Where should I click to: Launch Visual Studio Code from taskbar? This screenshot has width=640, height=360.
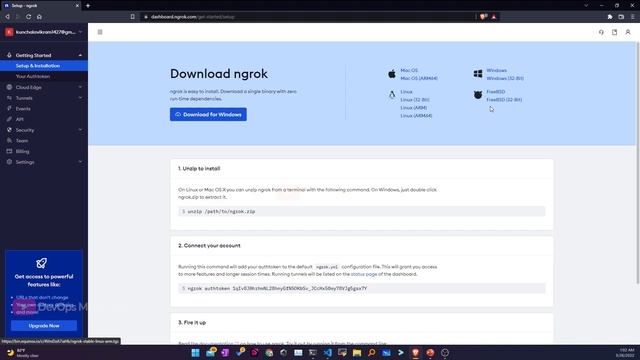pos(328,353)
